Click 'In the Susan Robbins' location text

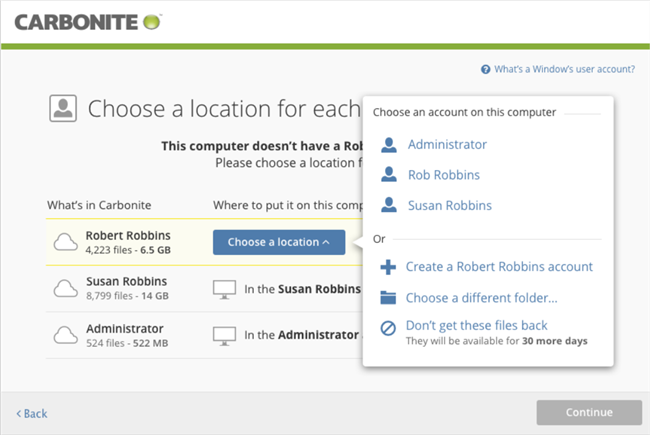pyautogui.click(x=303, y=289)
